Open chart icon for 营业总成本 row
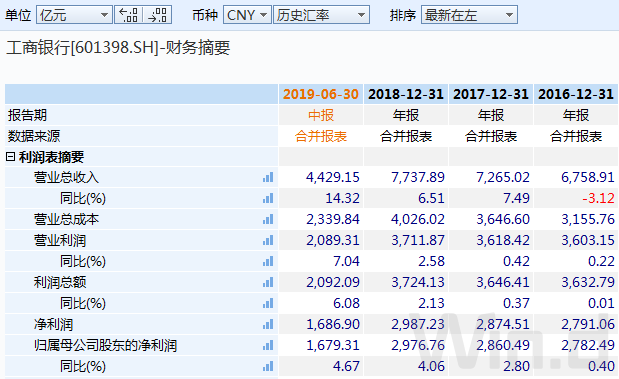Image resolution: width=619 pixels, height=379 pixels. pyautogui.click(x=268, y=219)
